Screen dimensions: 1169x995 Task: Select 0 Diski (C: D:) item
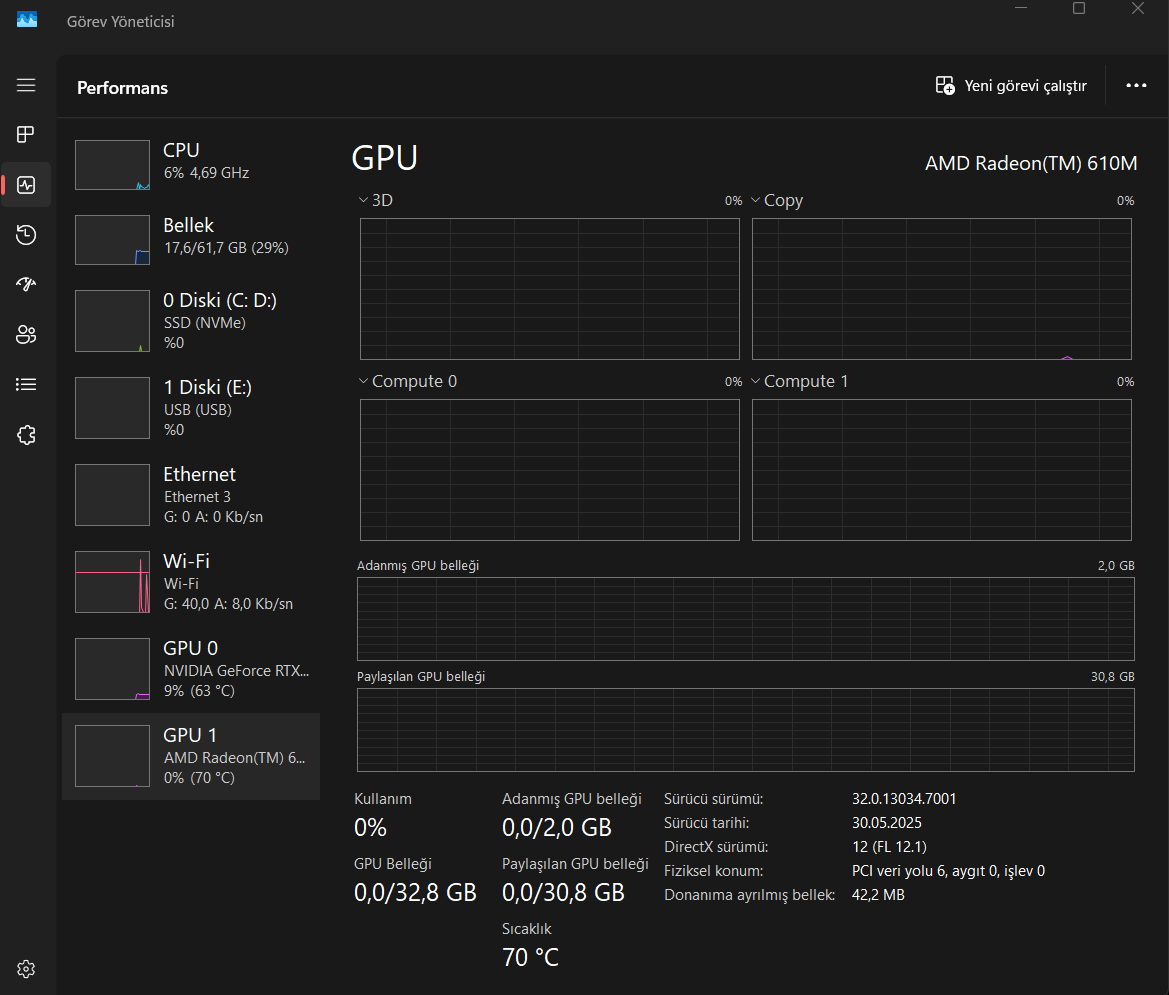192,321
